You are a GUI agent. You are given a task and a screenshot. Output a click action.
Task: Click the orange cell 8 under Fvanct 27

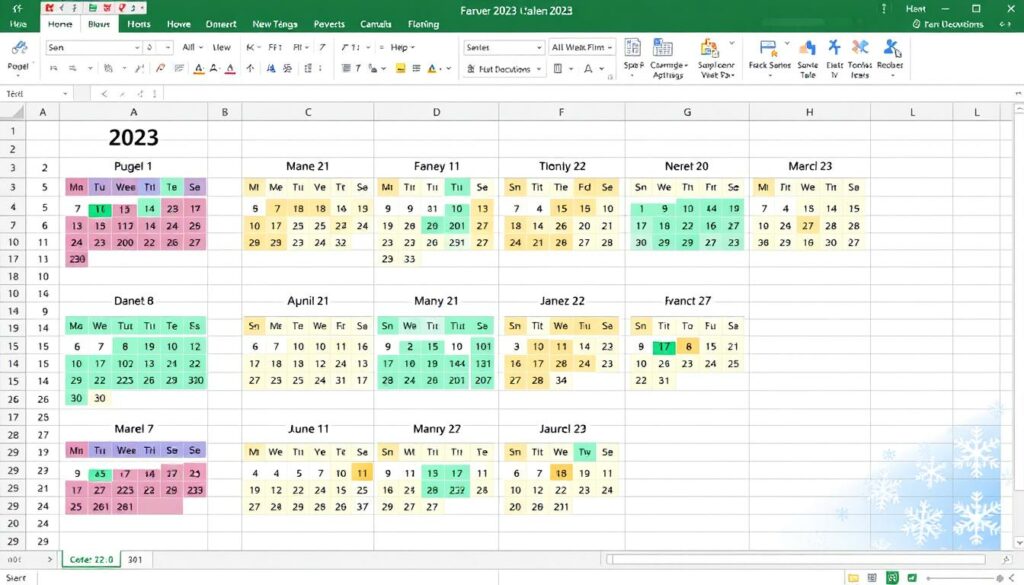tap(688, 347)
